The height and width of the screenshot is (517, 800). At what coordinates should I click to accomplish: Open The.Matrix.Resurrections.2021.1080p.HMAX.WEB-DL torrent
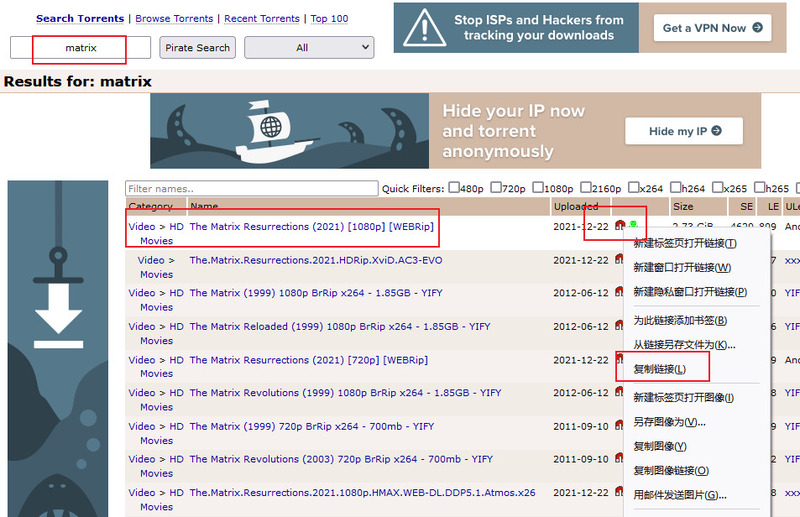coord(362,493)
